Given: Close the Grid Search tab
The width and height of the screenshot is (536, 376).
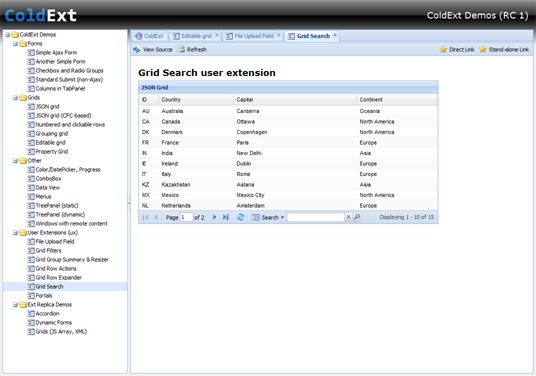Looking at the screenshot, I should 335,35.
